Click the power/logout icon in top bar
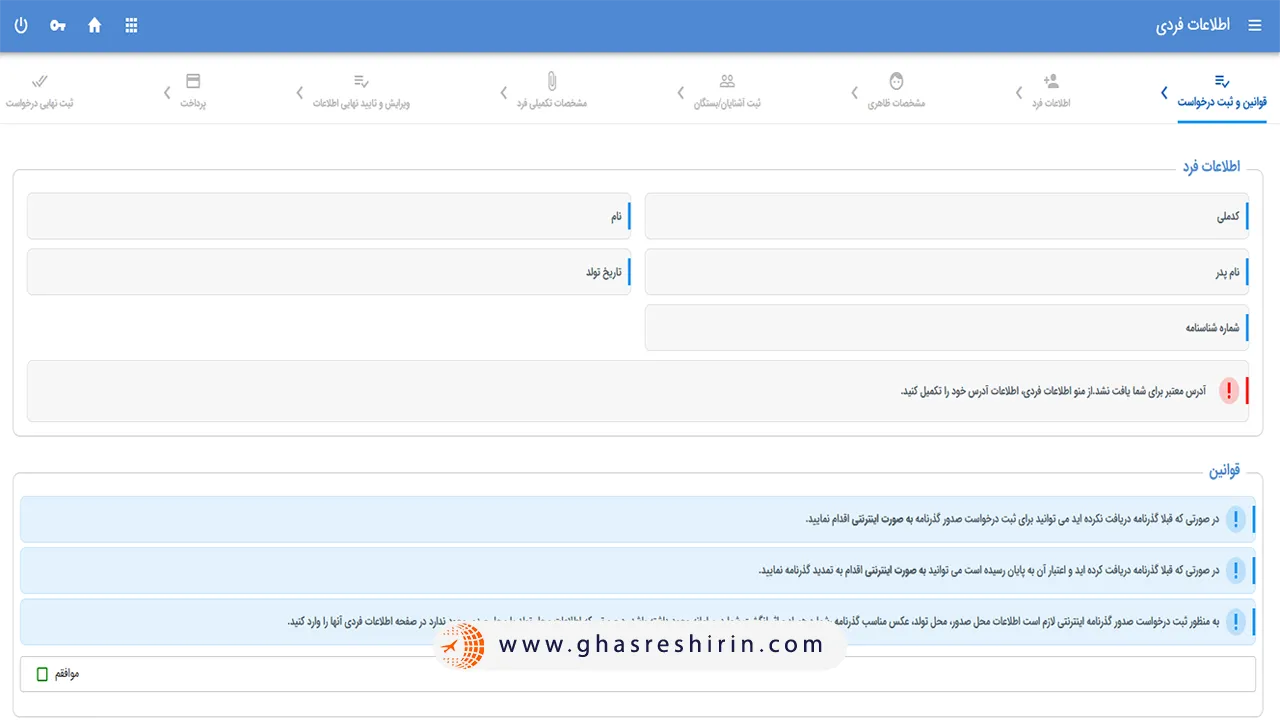Image resolution: width=1280 pixels, height=720 pixels. (21, 25)
